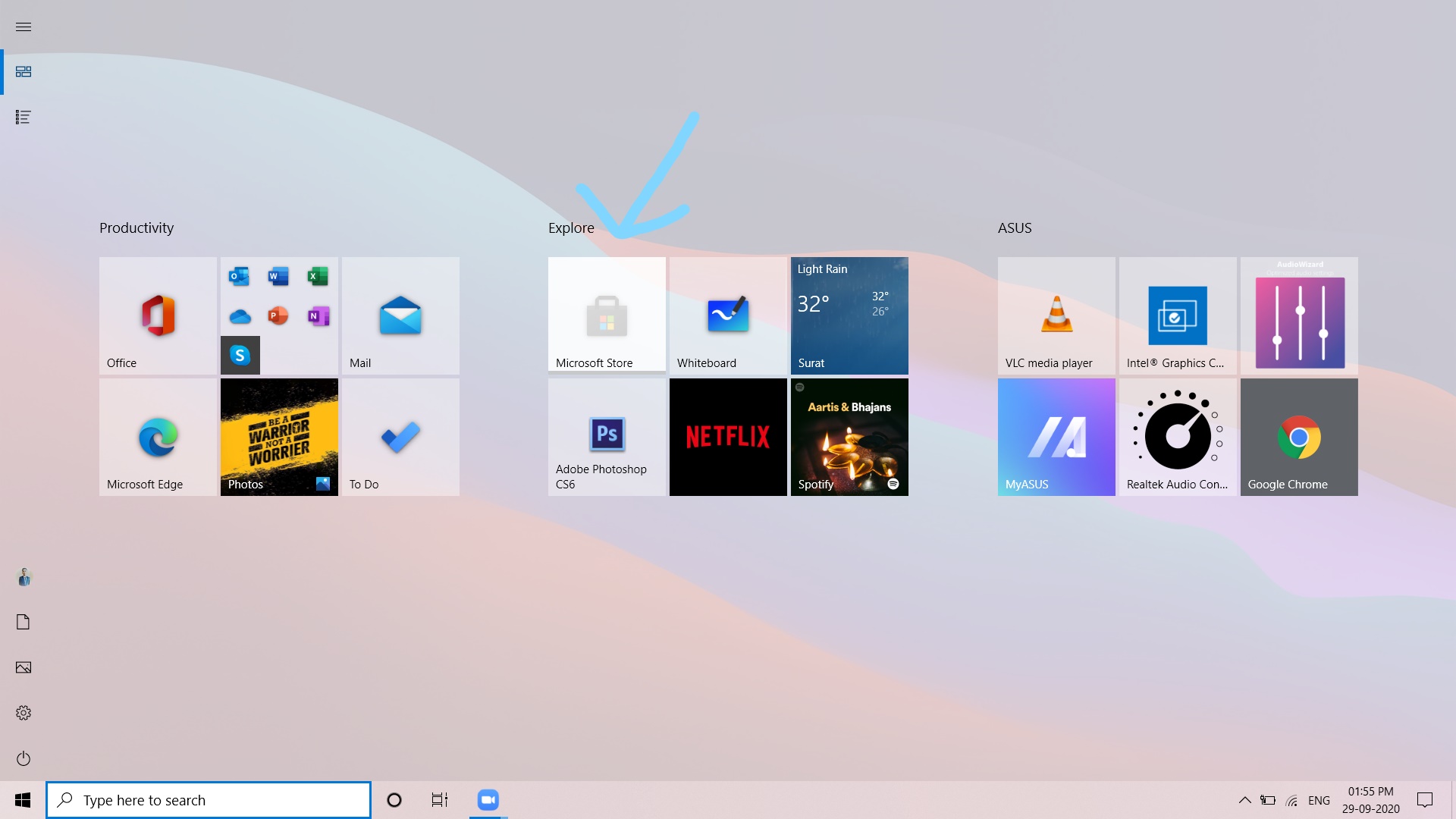Screen dimensions: 1456x819
Task: Open the Wi-Fi network flyout
Action: coord(1292,800)
